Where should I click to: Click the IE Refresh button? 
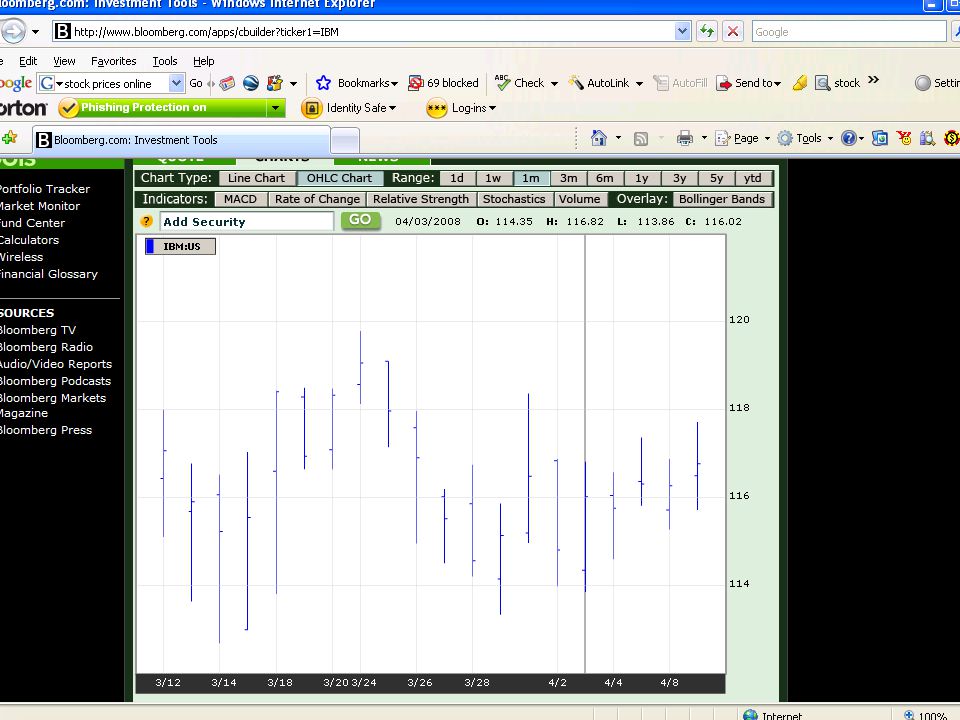707,31
